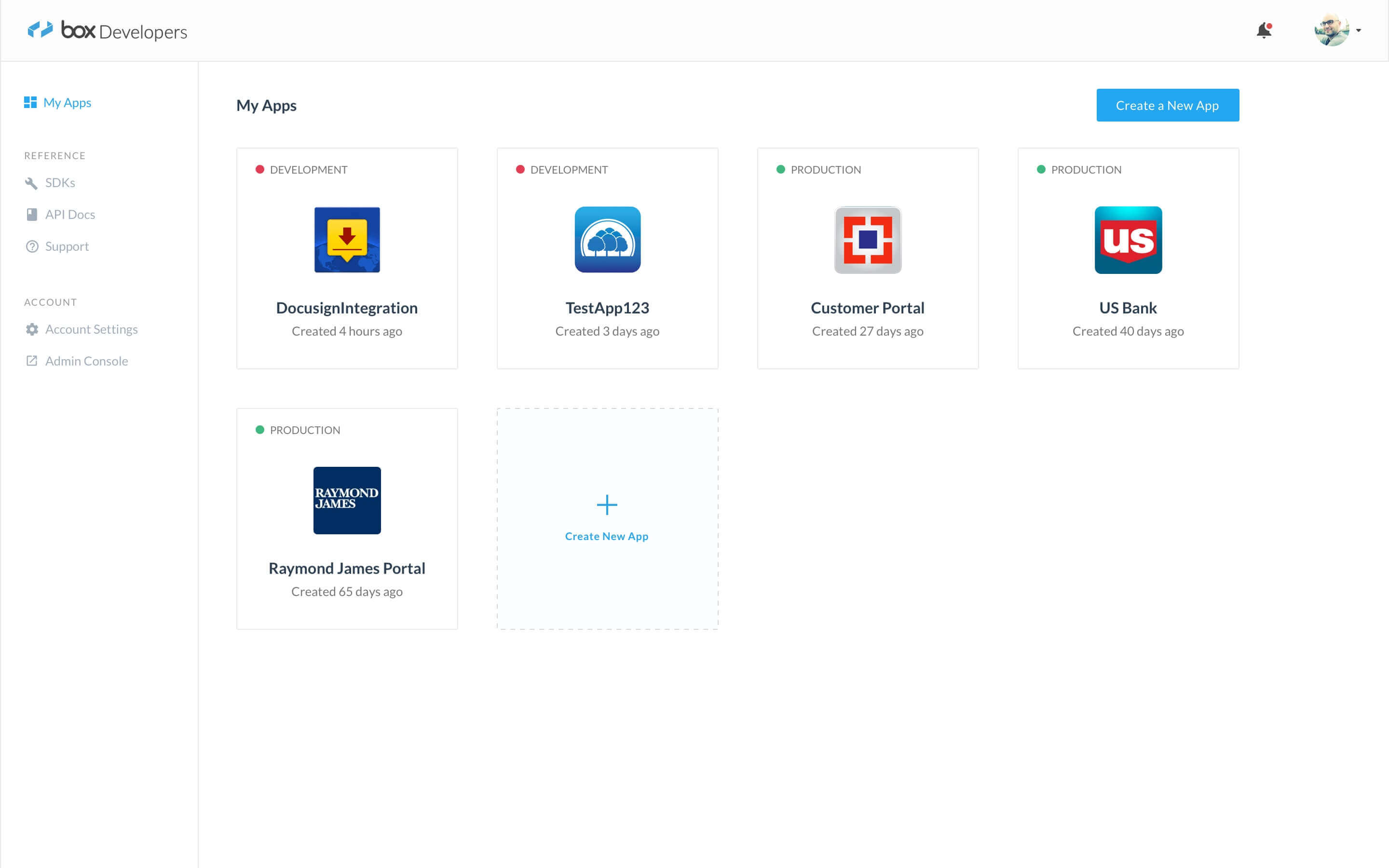
Task: Click the DEVELOPMENT label on DocusignIntegration card
Action: 309,170
